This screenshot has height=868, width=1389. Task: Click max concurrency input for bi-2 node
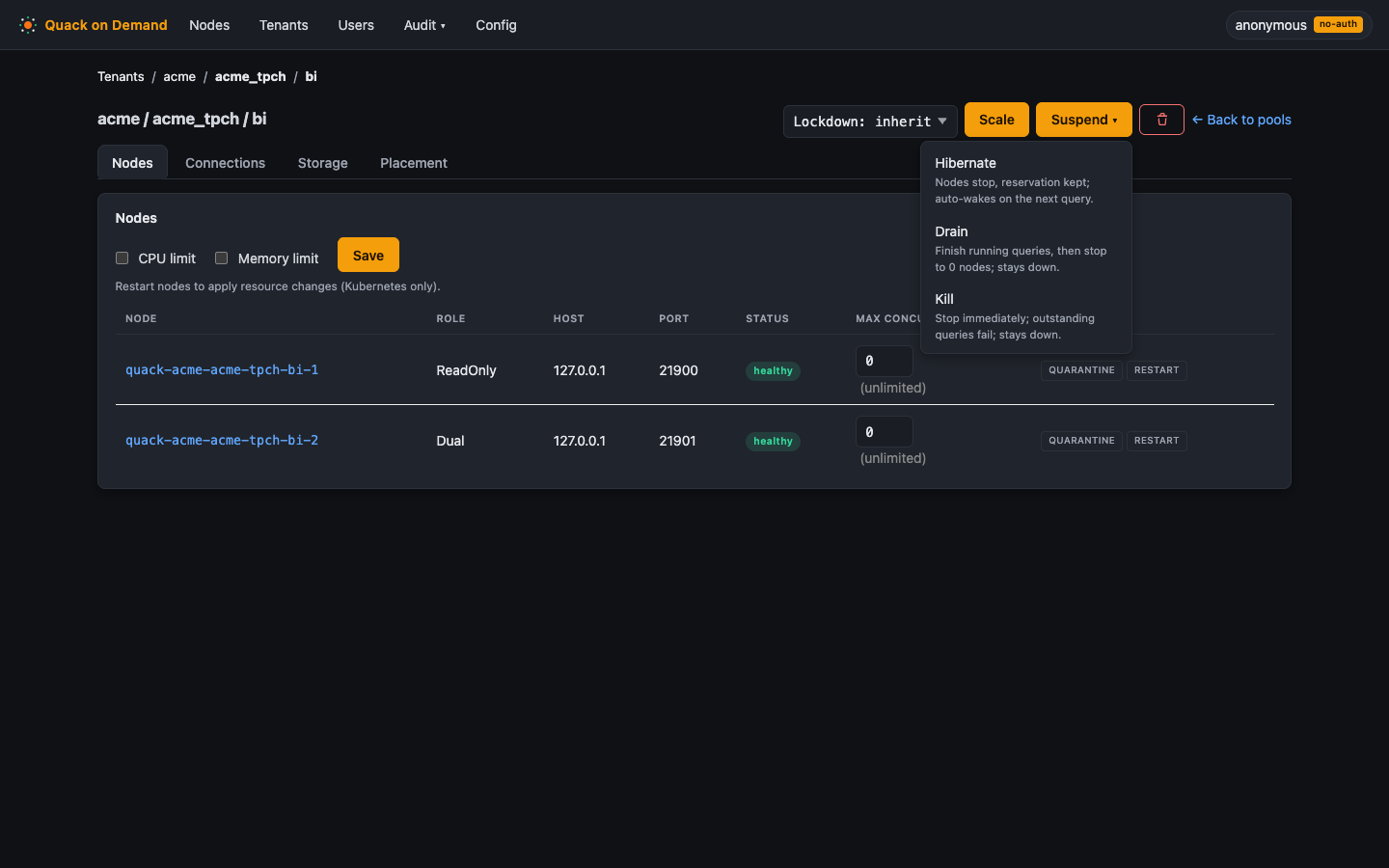(885, 431)
